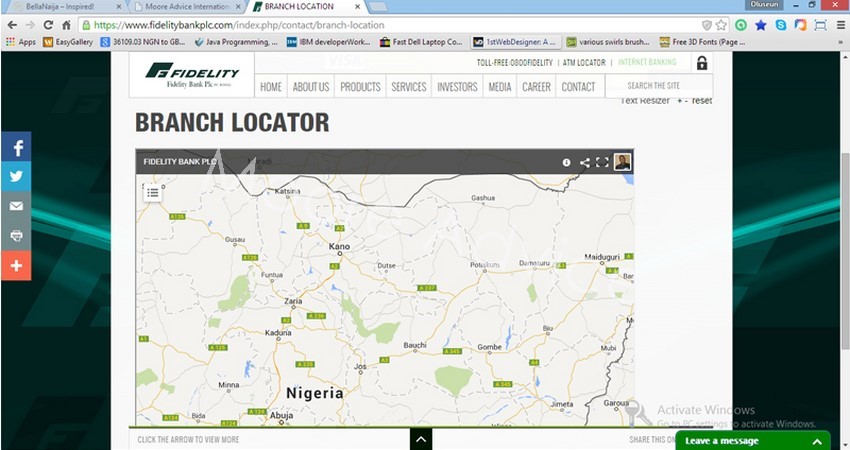Click the screen capture extension icon
Screen dimensions: 850x450
click(x=820, y=25)
